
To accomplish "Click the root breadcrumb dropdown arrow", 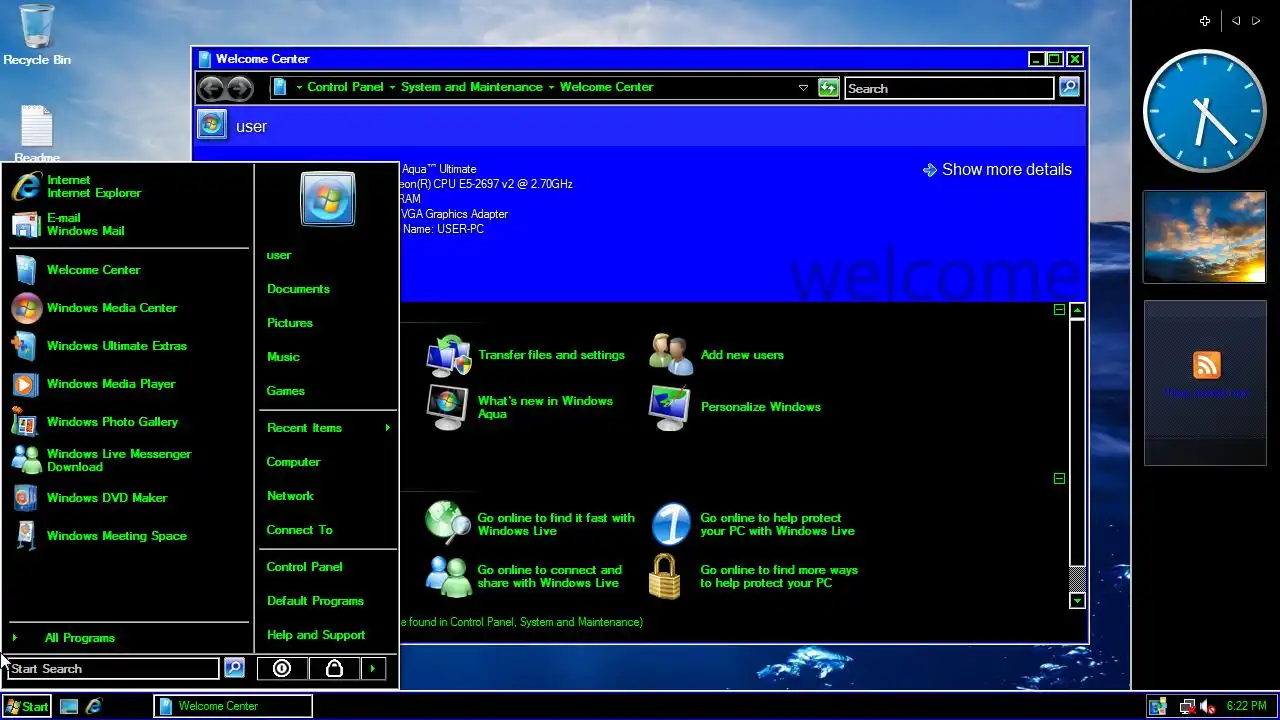I will [x=299, y=87].
